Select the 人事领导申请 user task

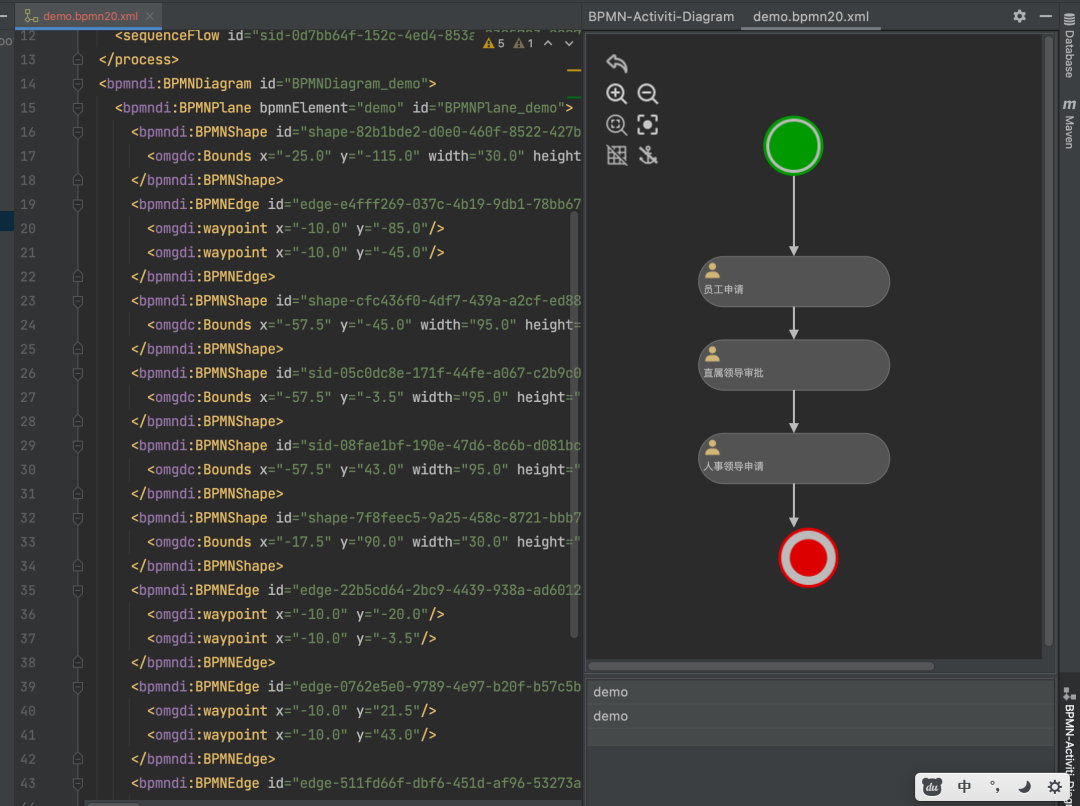[x=794, y=459]
